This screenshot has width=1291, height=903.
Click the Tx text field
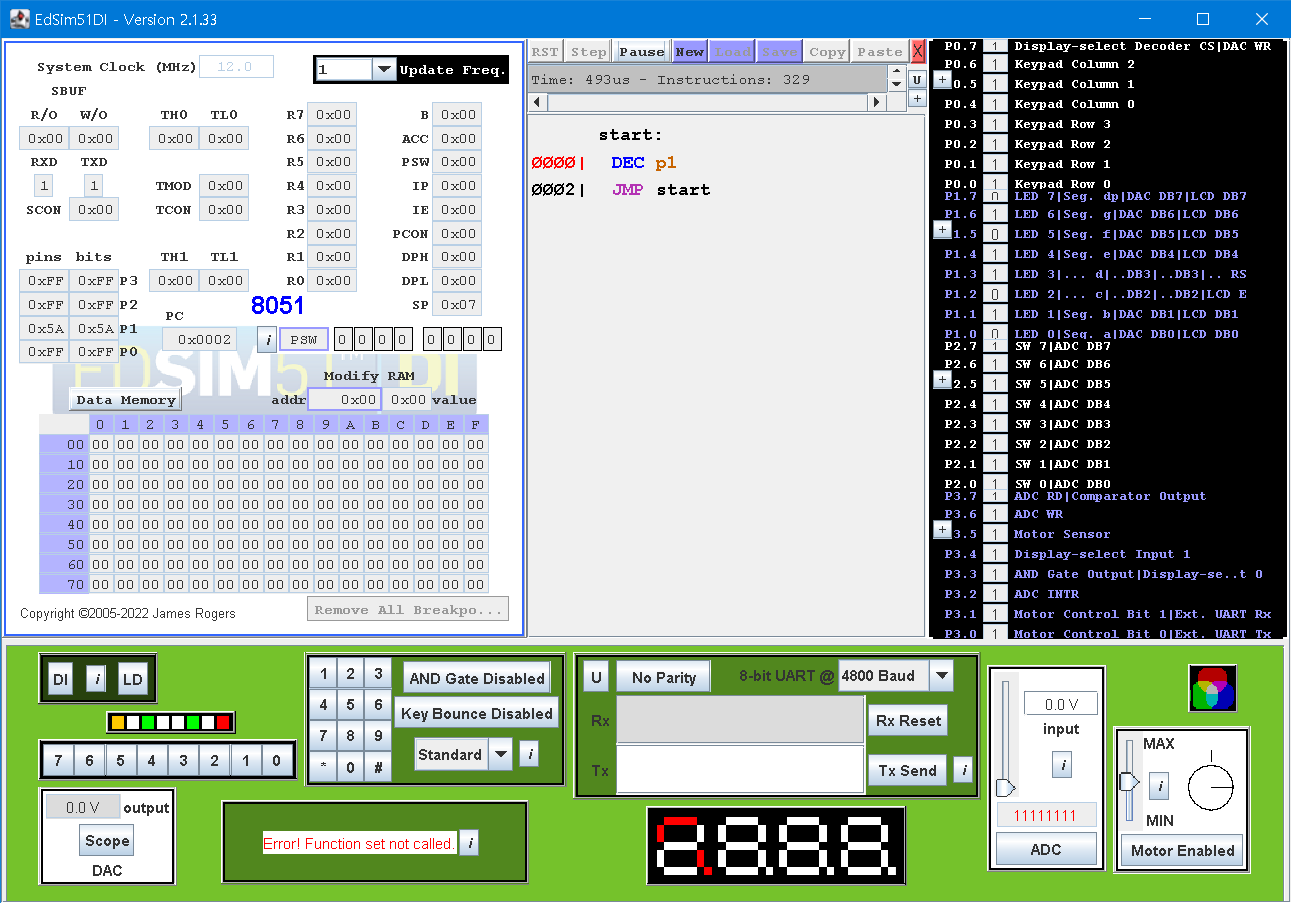740,769
